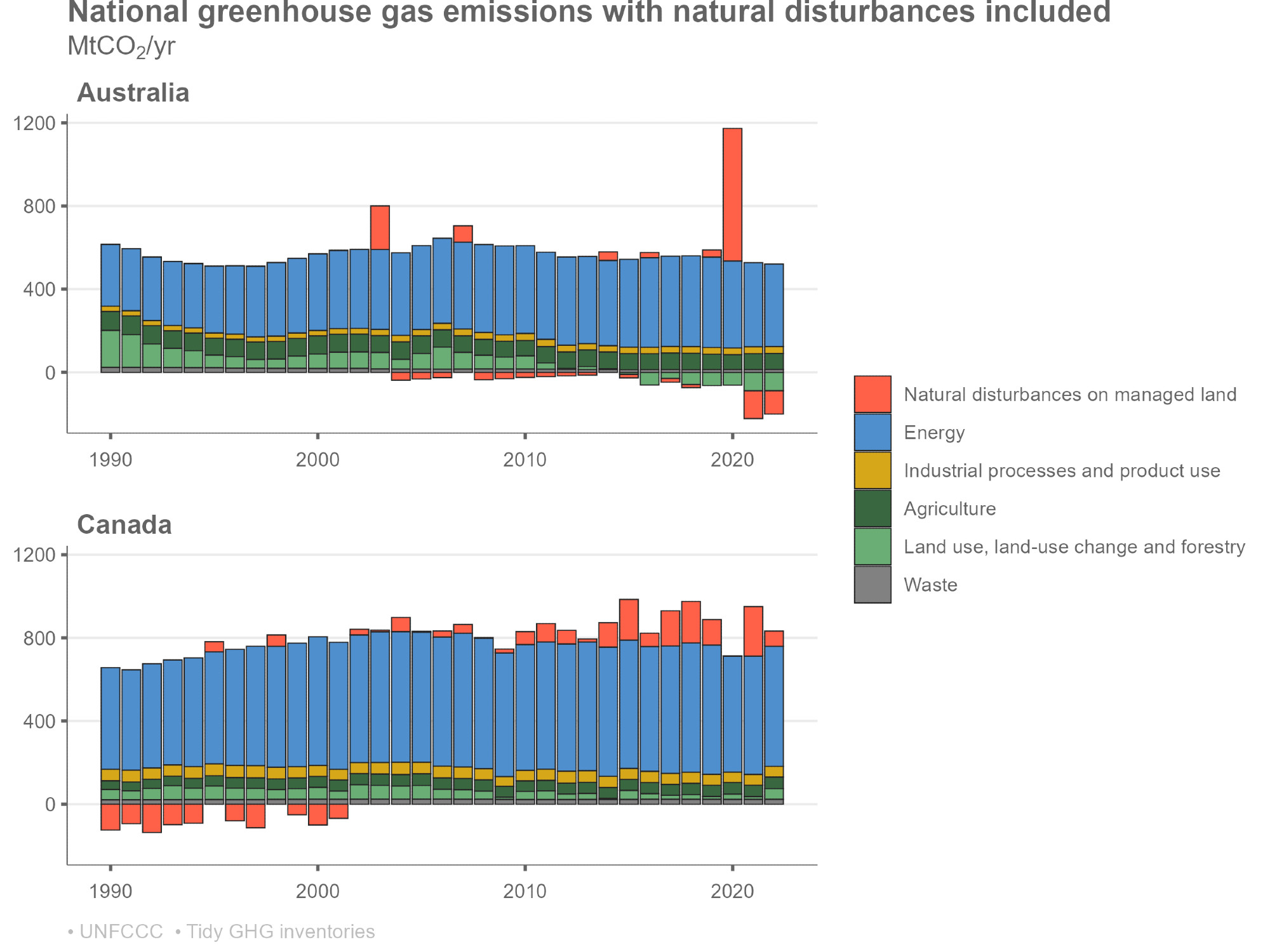Click the Industrial processes yellow legend swatch
The height and width of the screenshot is (952, 1270).
click(872, 470)
